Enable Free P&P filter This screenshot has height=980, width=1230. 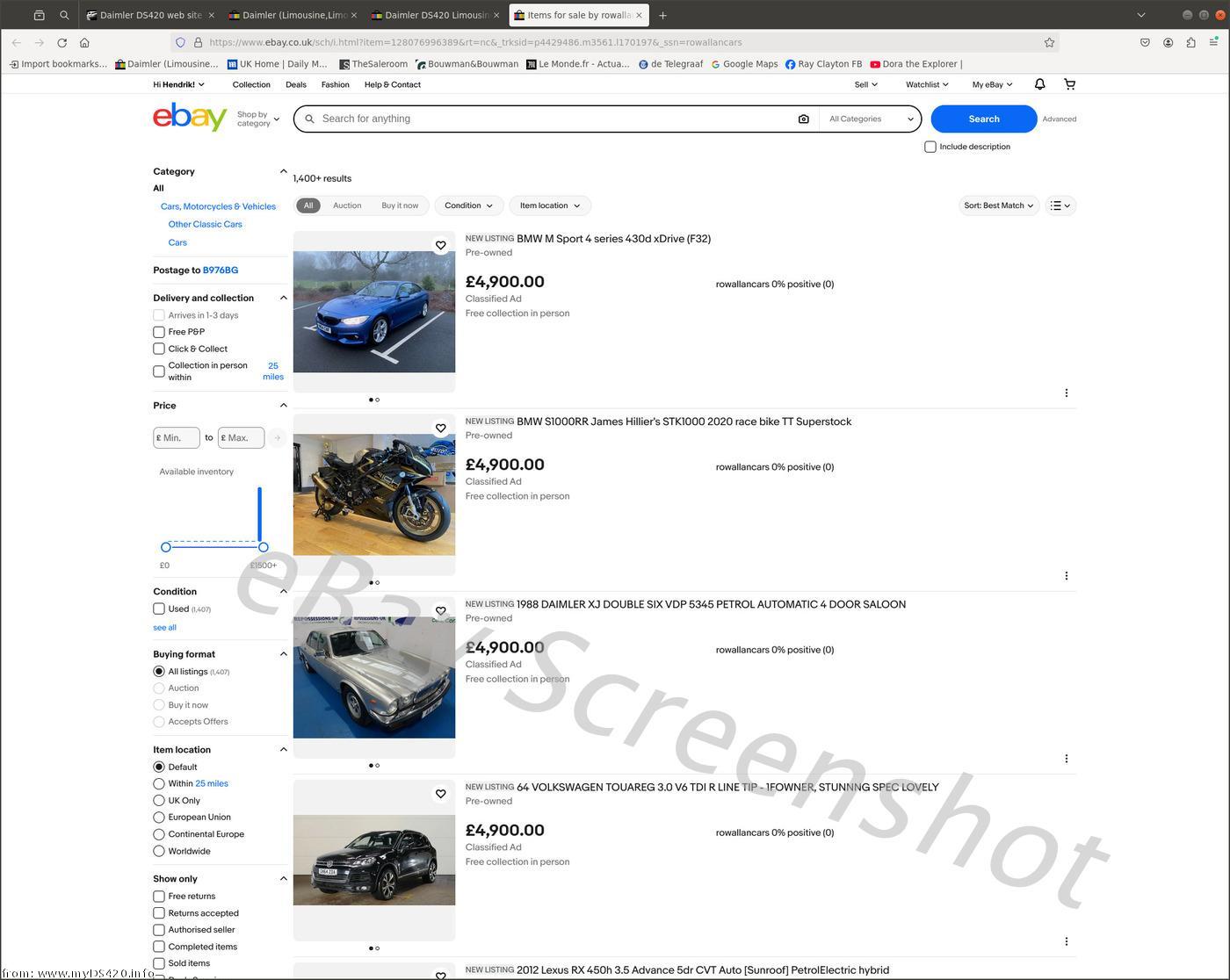pos(159,332)
